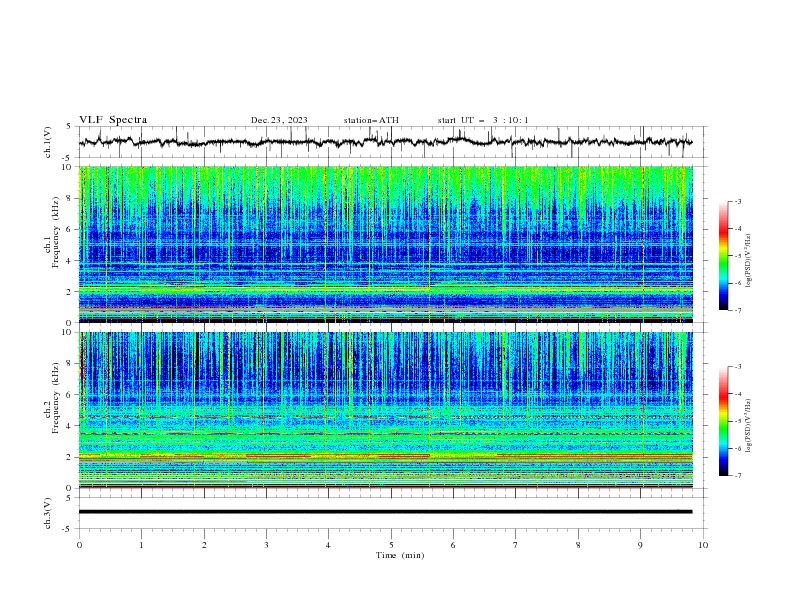Click the ch.2 "Frequency (kHz)" axis label
792x612 pixels.
(x=56, y=398)
